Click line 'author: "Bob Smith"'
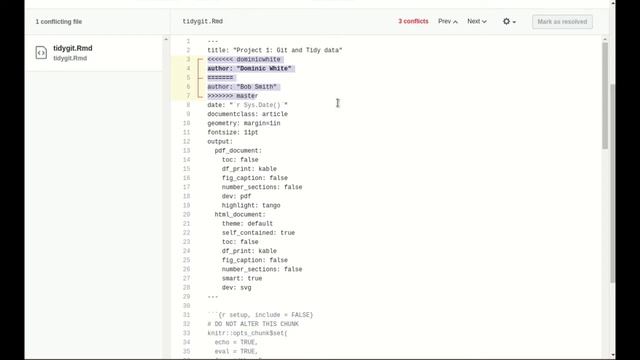 (242, 87)
